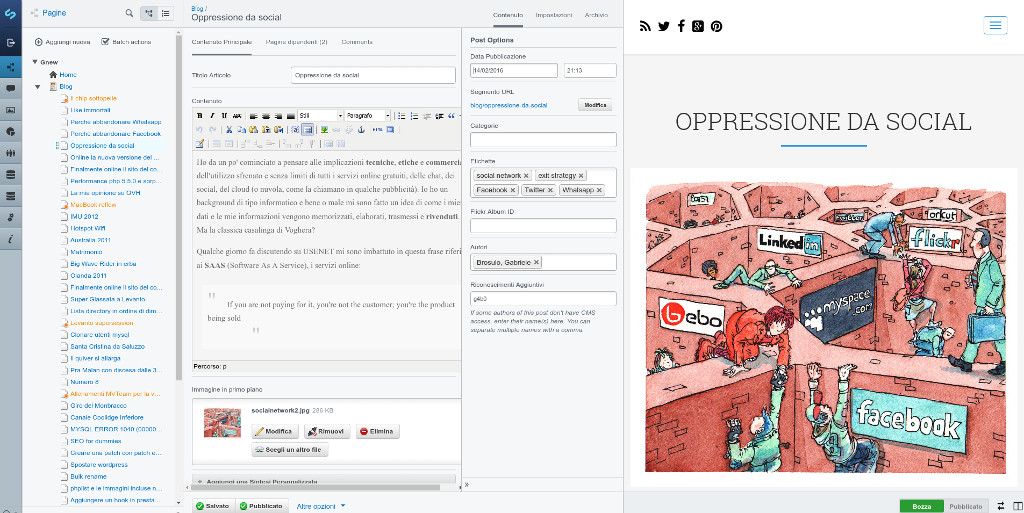Cut selection with scissors icon
1024x513 pixels.
(229, 130)
